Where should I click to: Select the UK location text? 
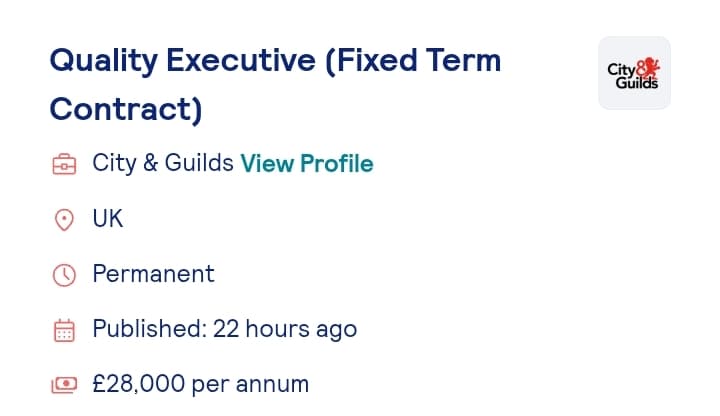[x=108, y=219]
